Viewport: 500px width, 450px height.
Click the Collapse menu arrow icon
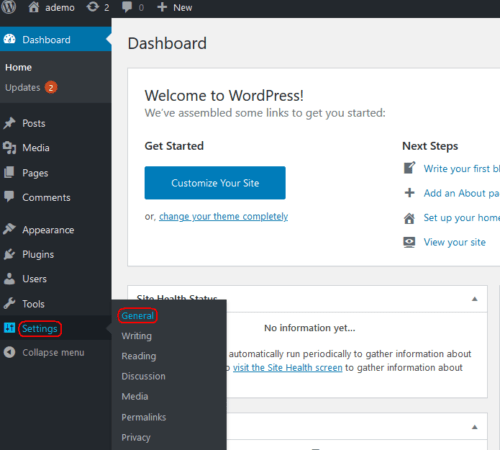9,352
